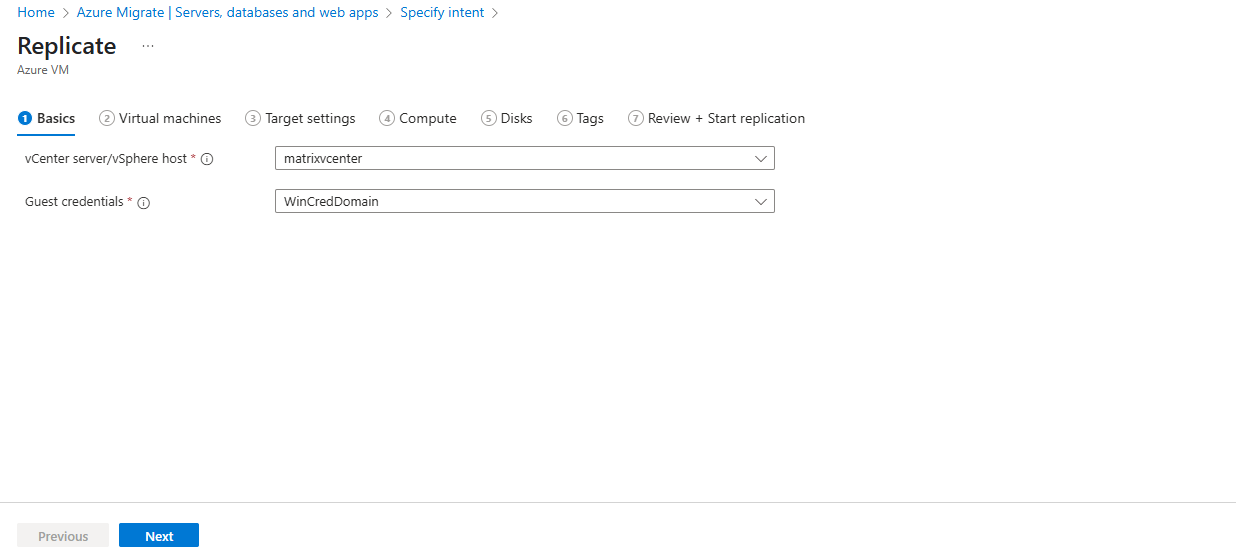
Task: Open the ellipsis menu next to Replicate
Action: point(148,46)
